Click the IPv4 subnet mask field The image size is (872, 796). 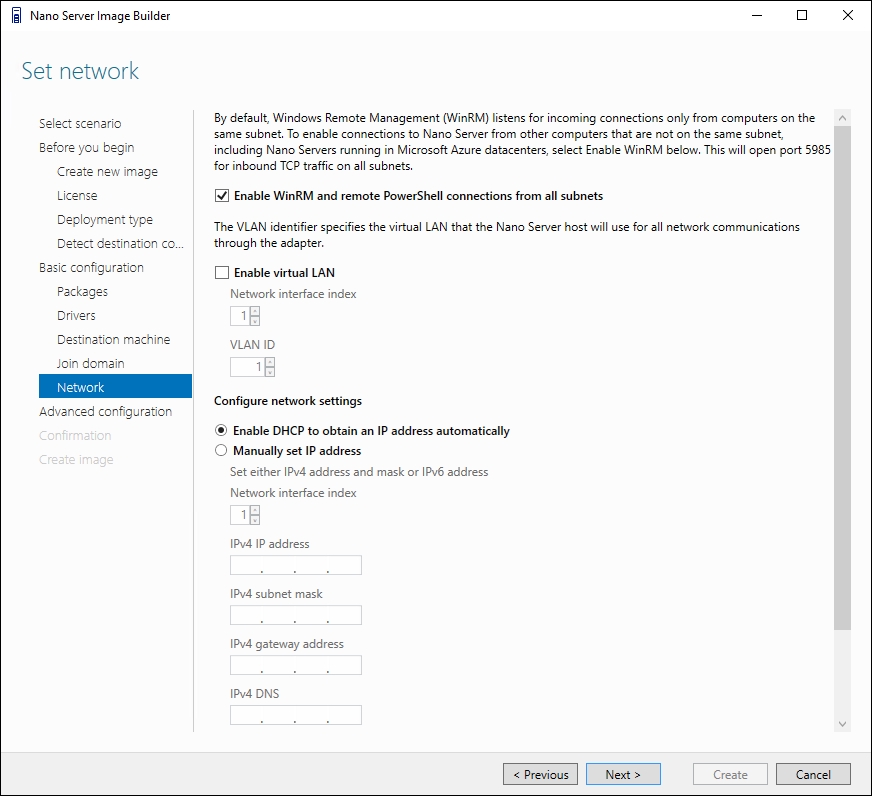[296, 615]
